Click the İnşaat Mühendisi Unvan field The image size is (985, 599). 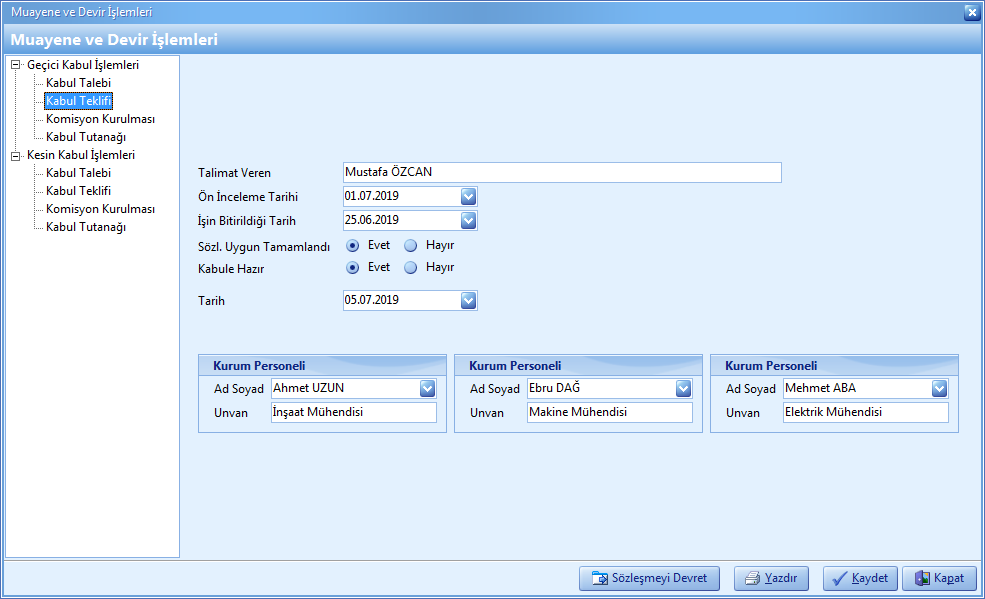[x=353, y=412]
